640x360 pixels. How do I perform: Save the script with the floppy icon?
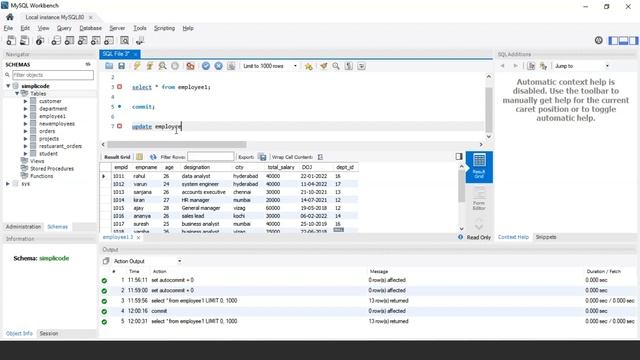pyautogui.click(x=122, y=66)
